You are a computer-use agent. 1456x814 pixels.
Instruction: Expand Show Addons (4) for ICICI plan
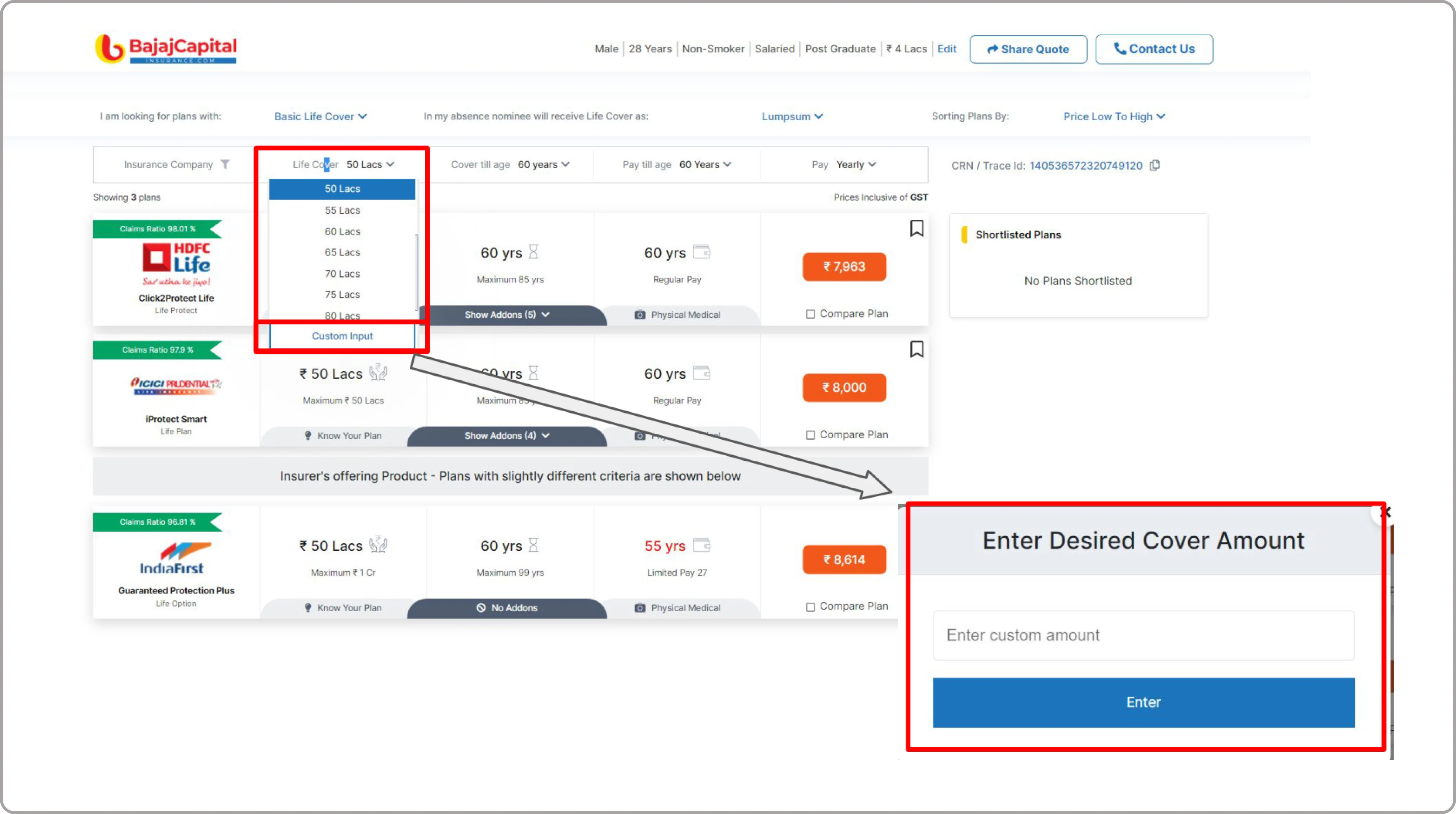(506, 435)
